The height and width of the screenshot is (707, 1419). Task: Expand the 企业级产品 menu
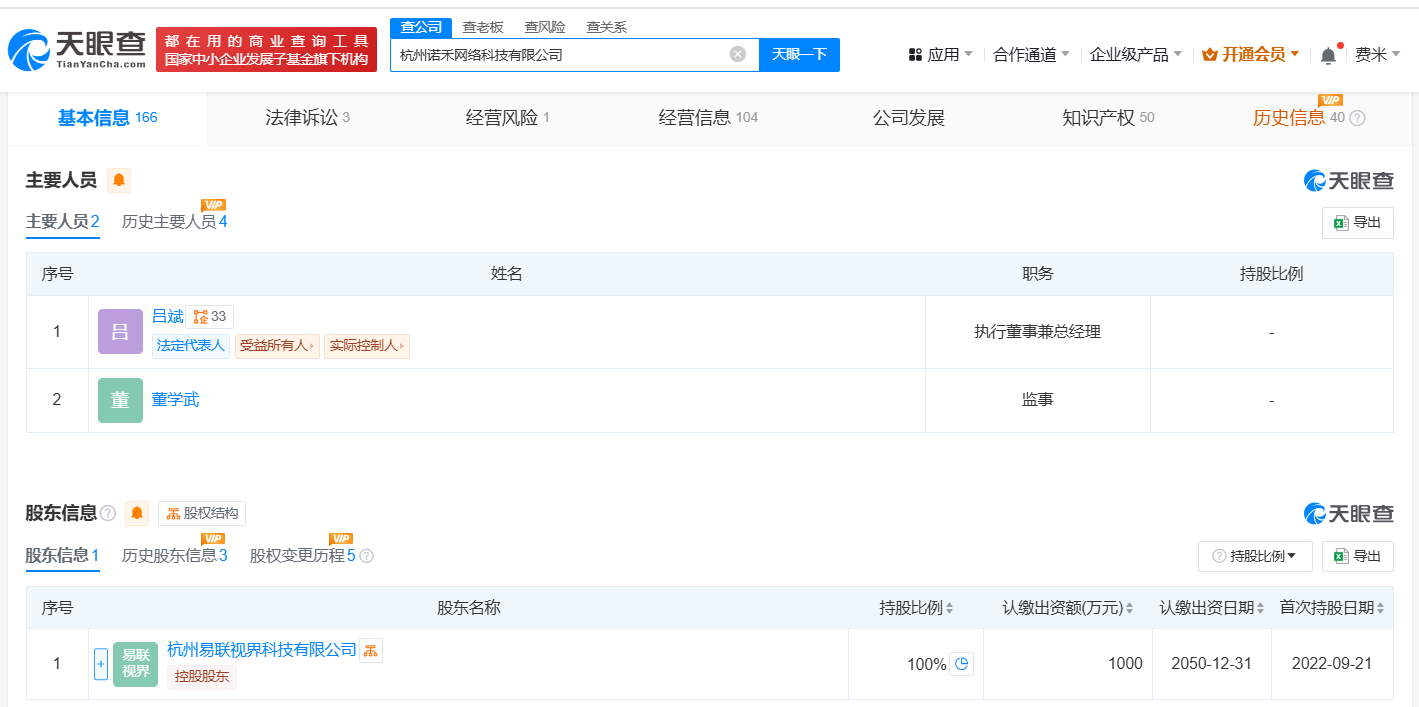(1135, 55)
